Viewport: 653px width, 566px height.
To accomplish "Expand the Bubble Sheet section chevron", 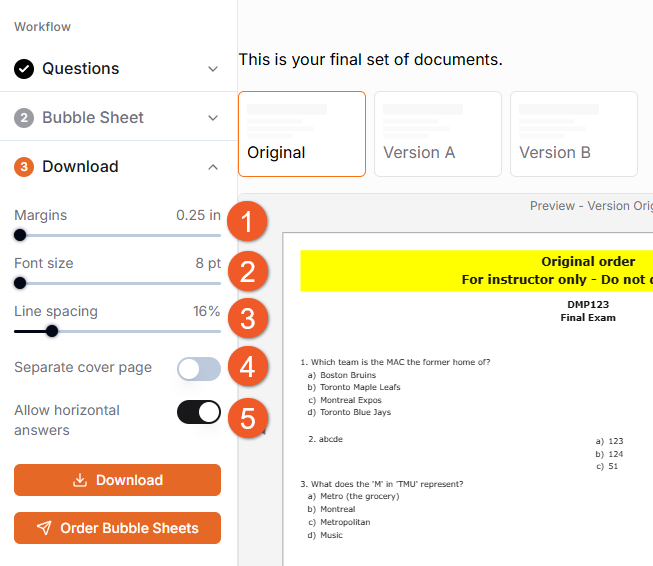I will pos(212,118).
